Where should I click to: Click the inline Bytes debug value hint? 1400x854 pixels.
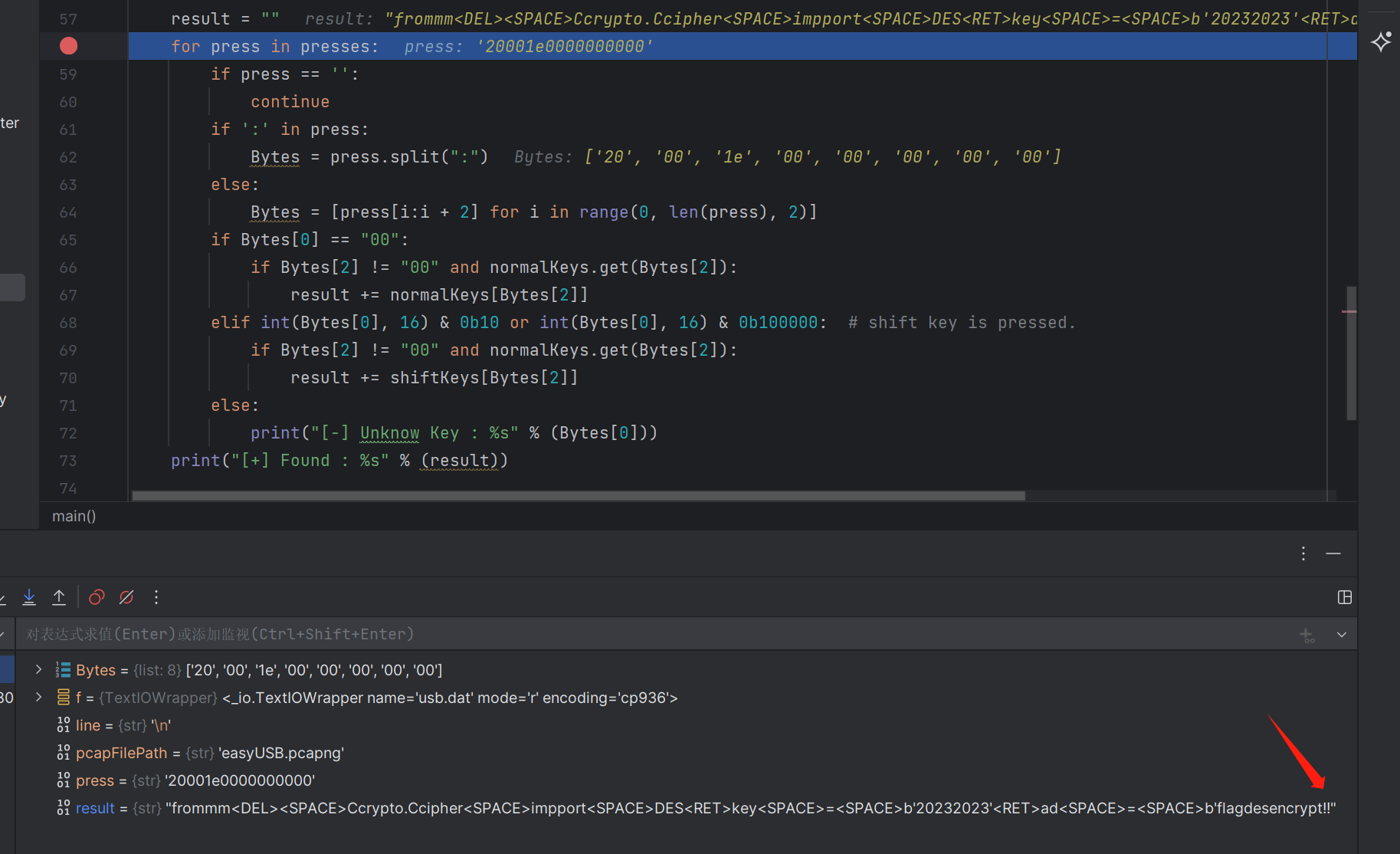pos(787,157)
